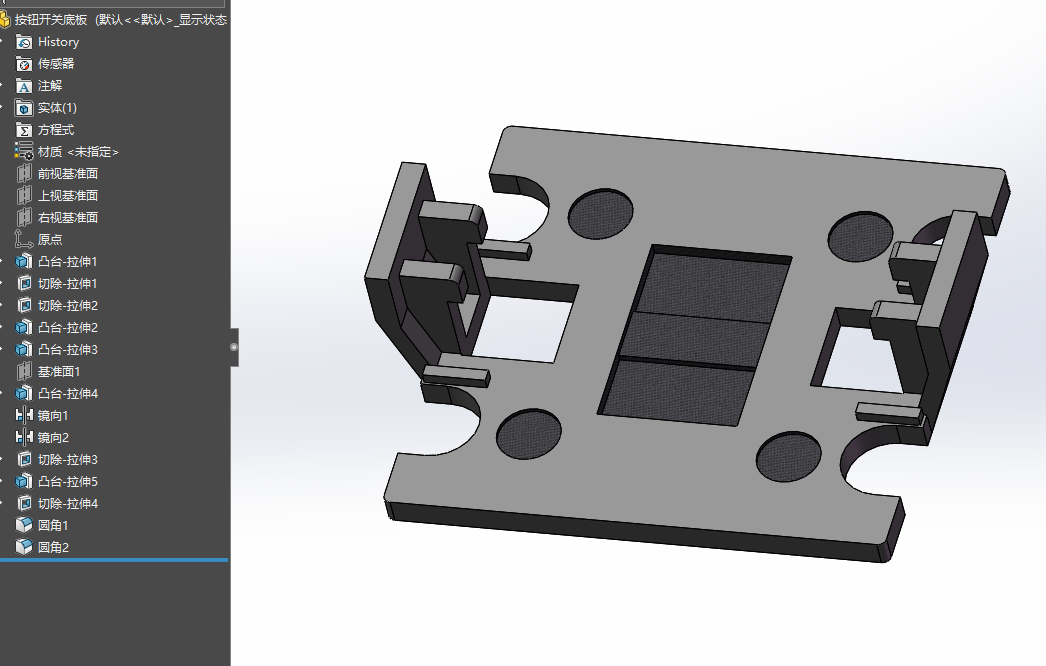Click the 原点 origin icon

pyautogui.click(x=24, y=240)
